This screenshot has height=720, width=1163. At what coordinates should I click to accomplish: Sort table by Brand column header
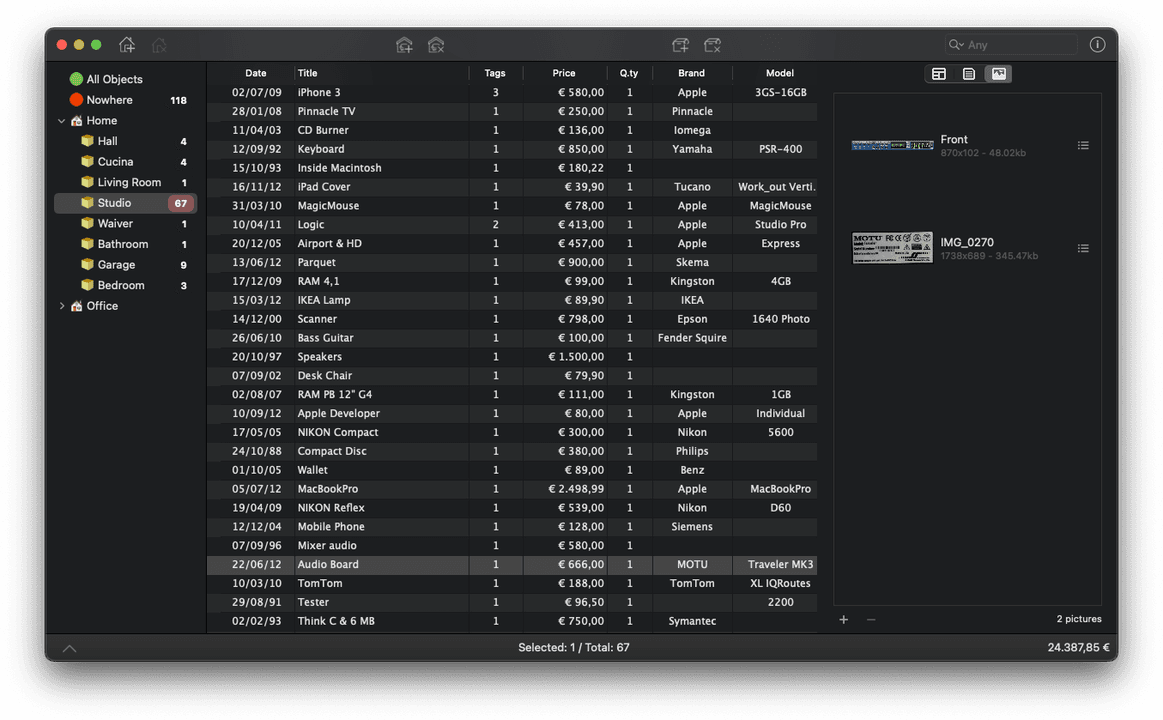[x=691, y=73]
